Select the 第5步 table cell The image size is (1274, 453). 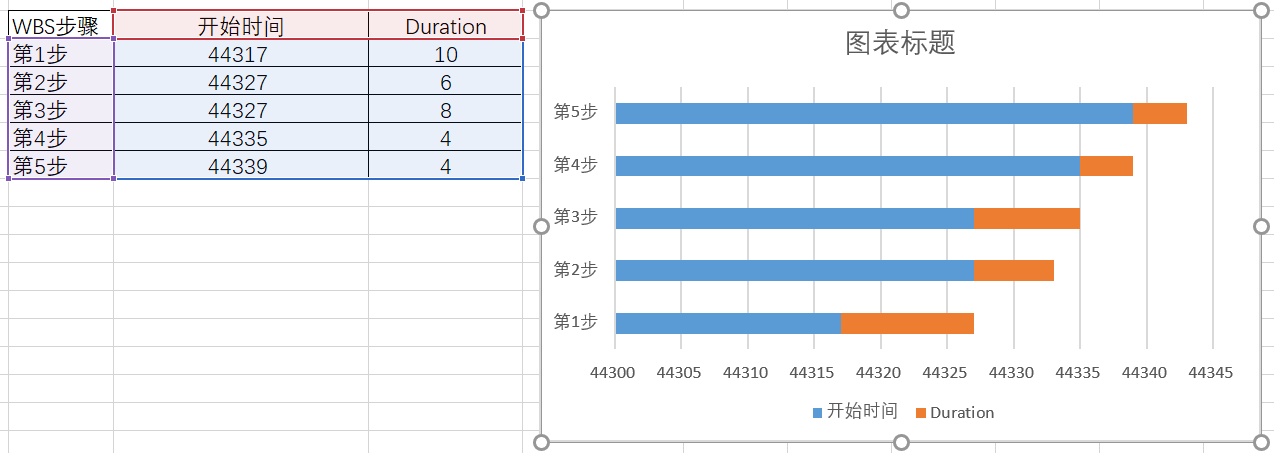[61, 166]
